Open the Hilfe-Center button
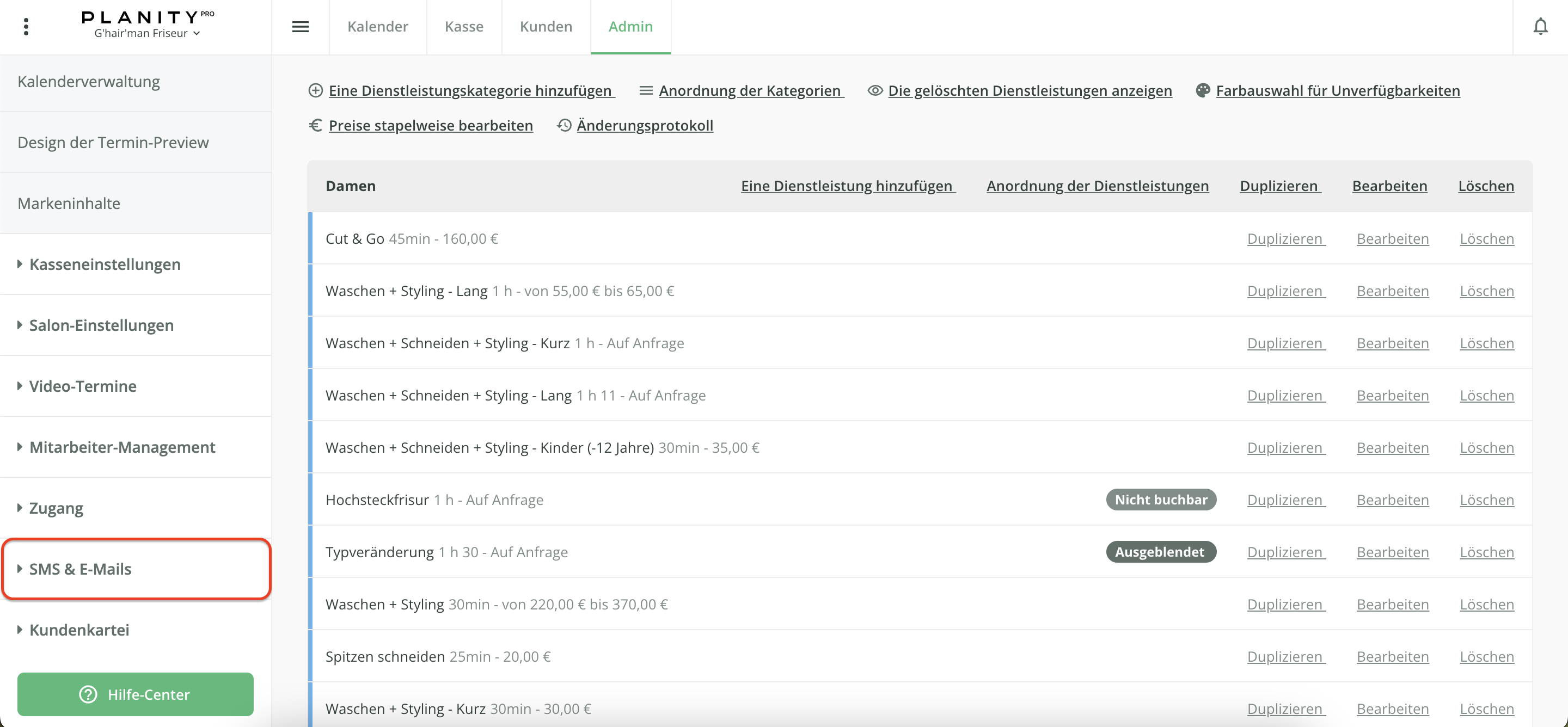This screenshot has height=727, width=1568. point(135,694)
